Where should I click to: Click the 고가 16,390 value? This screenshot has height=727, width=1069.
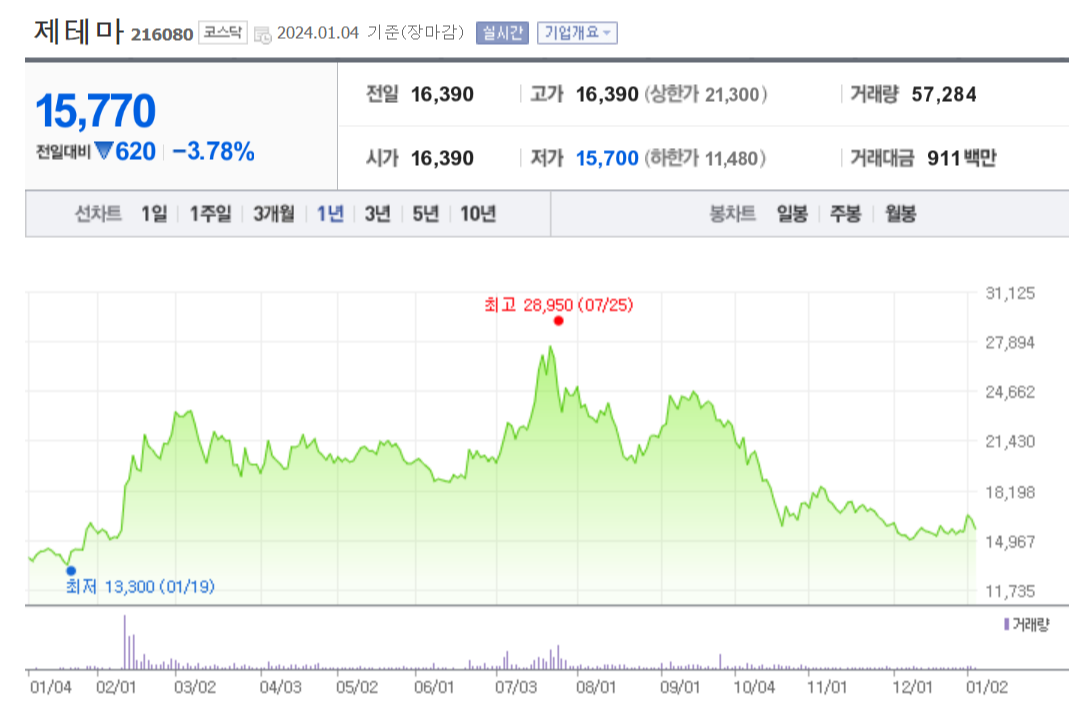[607, 94]
